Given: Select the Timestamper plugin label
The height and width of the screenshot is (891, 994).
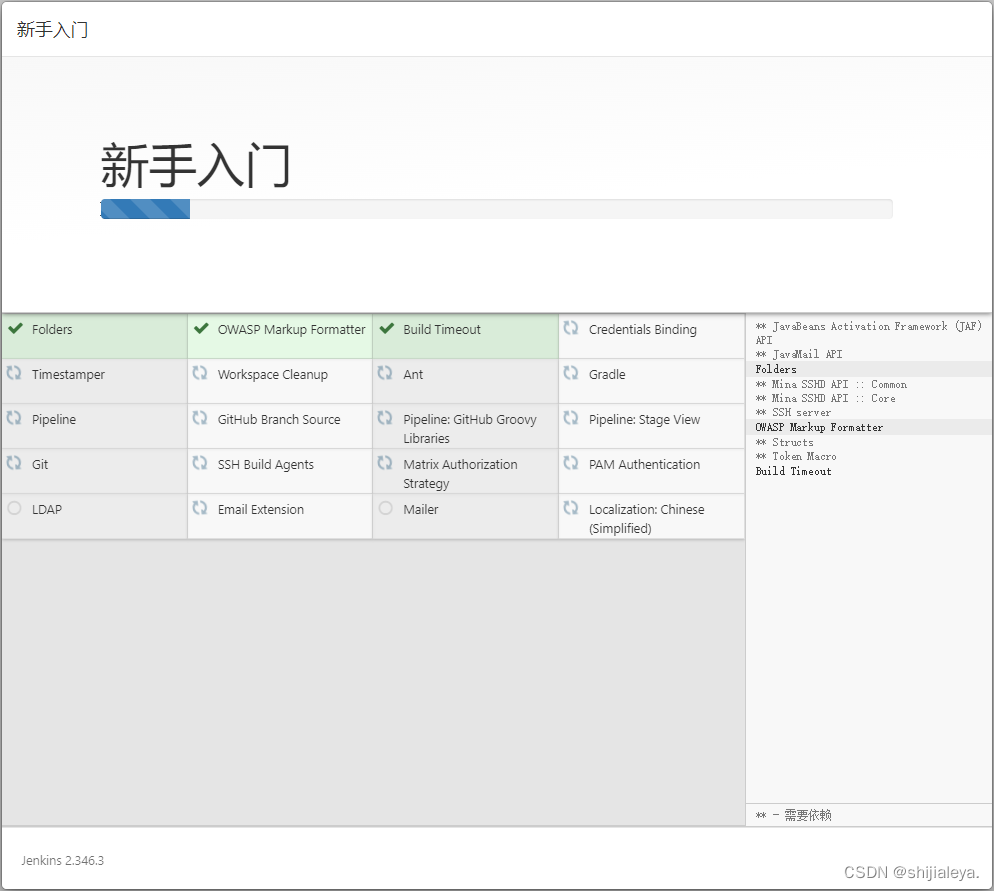Looking at the screenshot, I should pyautogui.click(x=68, y=375).
